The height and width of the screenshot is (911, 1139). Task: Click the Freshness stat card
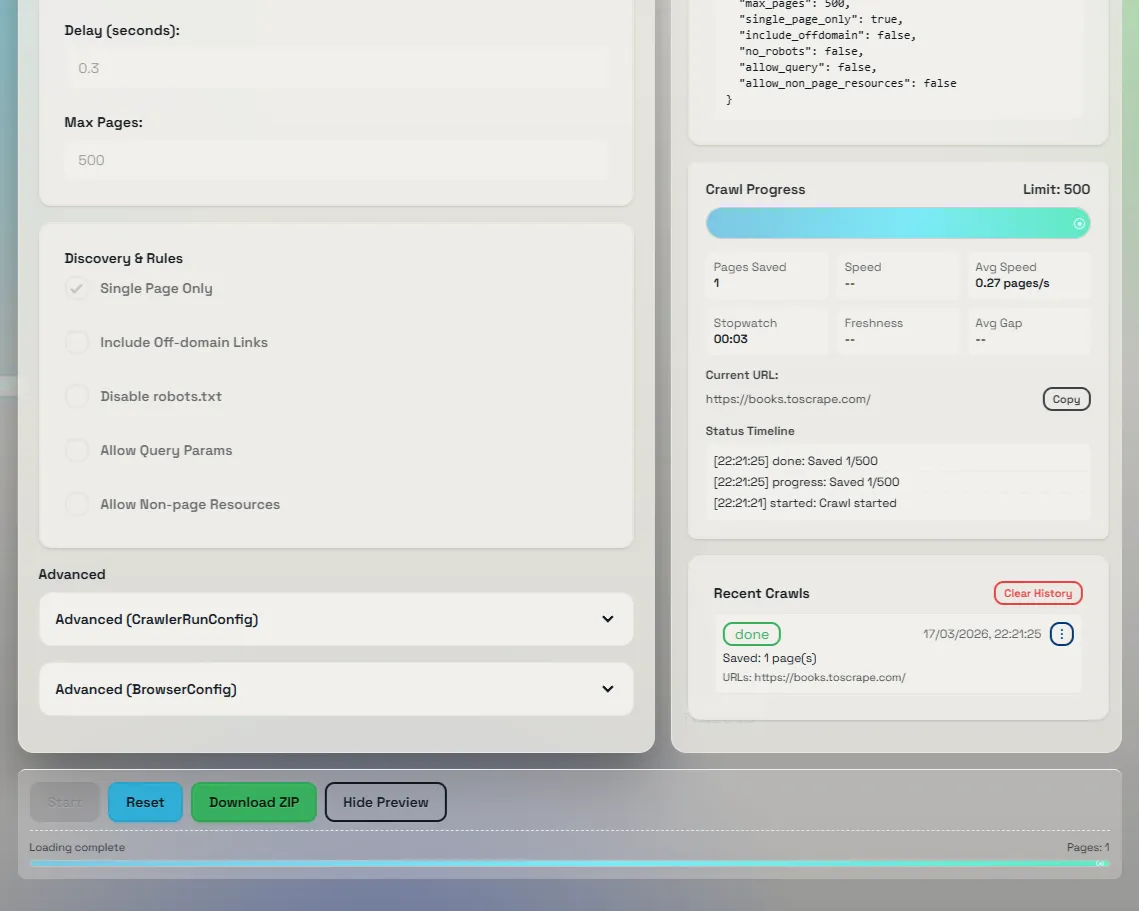[x=898, y=331]
